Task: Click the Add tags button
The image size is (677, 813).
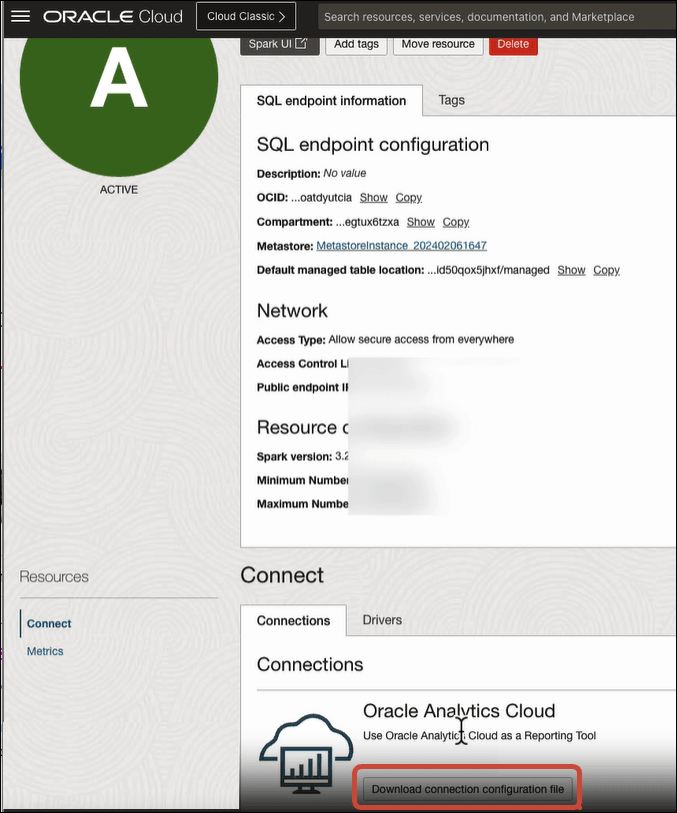Action: (355, 43)
